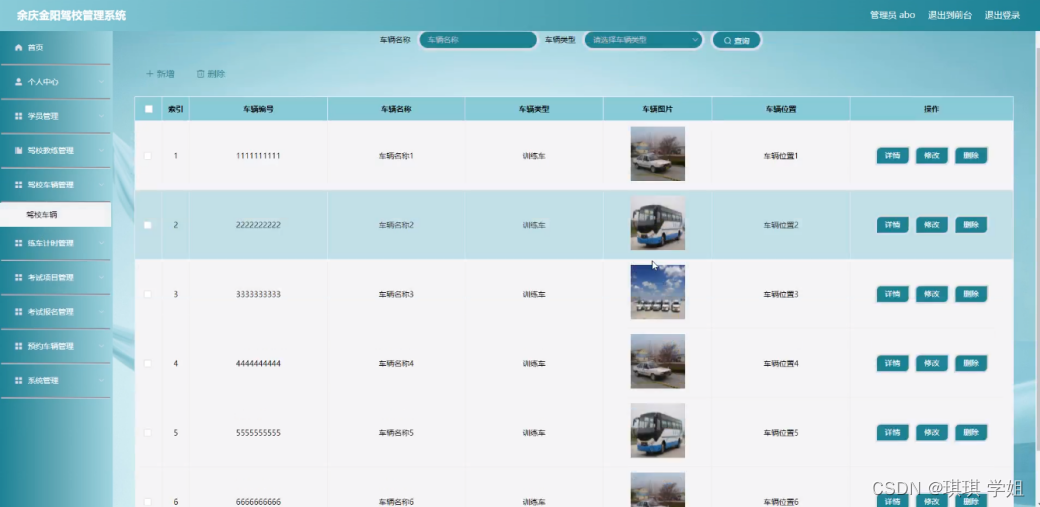Open 详情 for vehicle 2222222222

pos(892,225)
